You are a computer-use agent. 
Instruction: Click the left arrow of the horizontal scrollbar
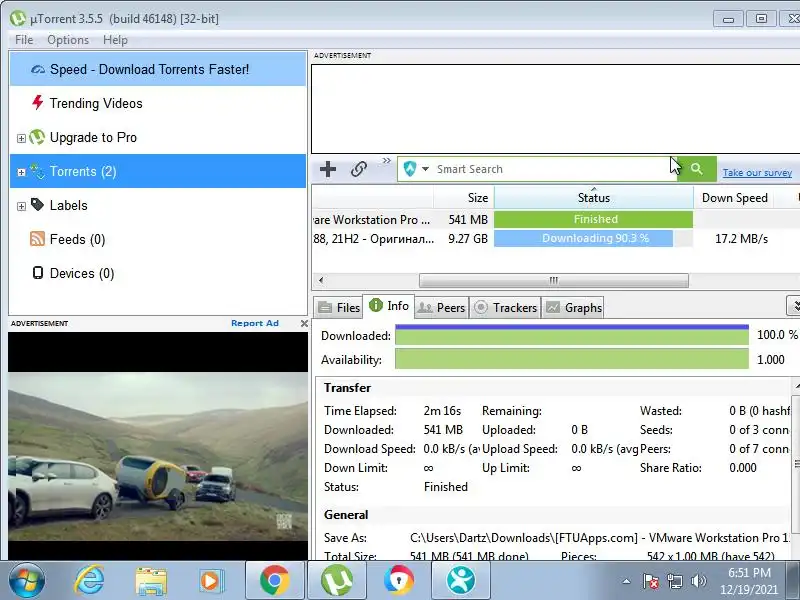coord(321,280)
